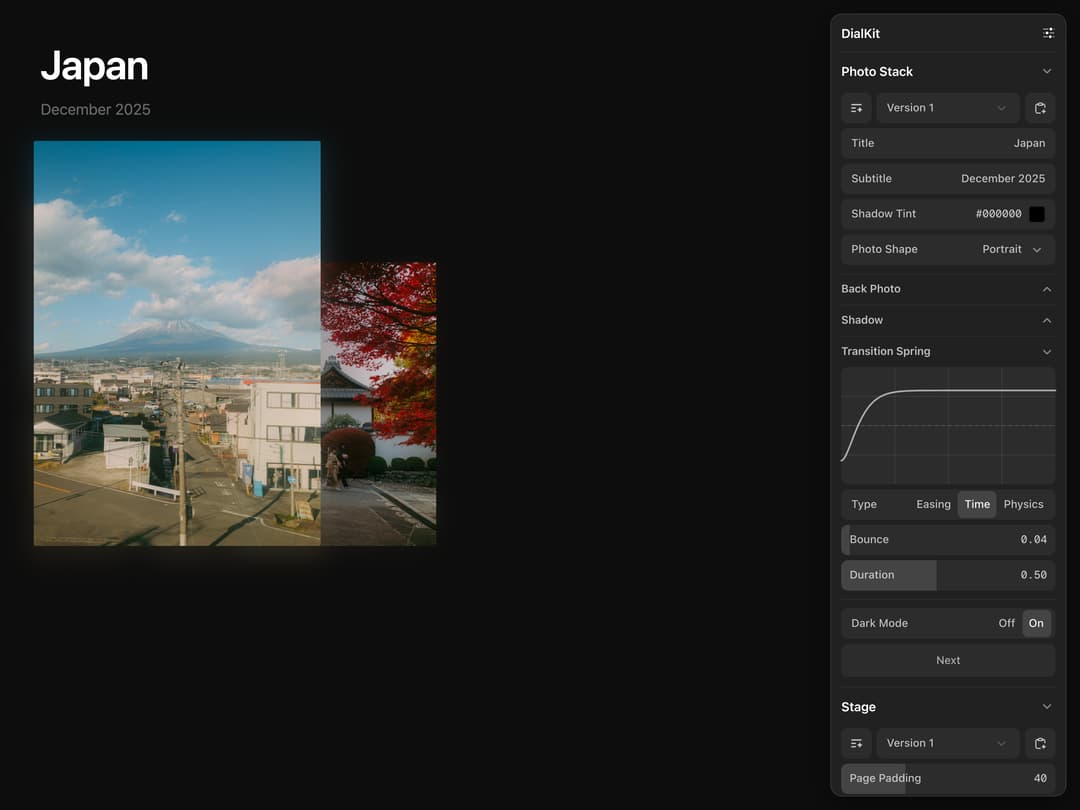The image size is (1080, 810).
Task: Select the Time spring type
Action: point(977,504)
